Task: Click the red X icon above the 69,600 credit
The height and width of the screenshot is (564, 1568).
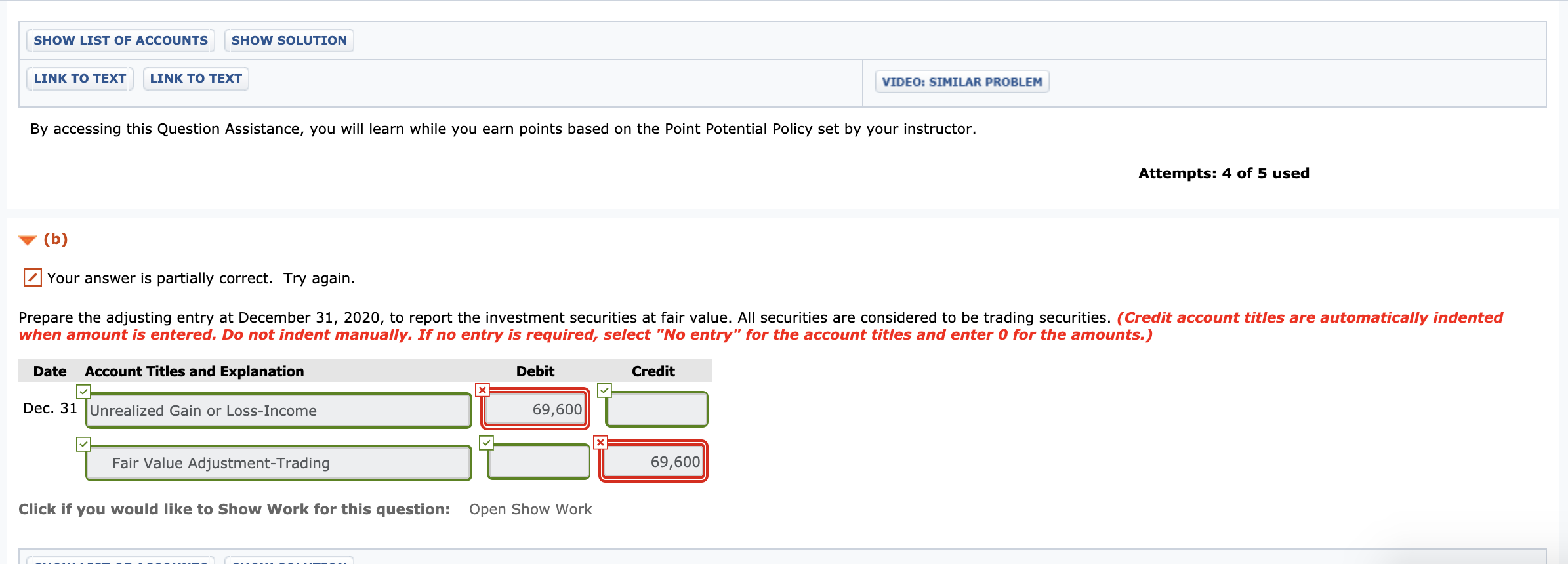Action: coord(601,443)
